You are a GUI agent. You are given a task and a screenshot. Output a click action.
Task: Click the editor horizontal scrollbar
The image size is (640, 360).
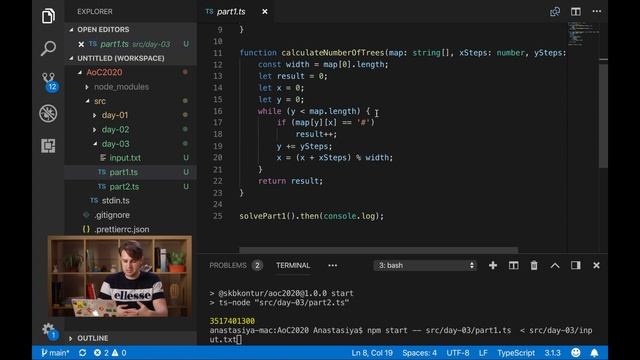378,250
